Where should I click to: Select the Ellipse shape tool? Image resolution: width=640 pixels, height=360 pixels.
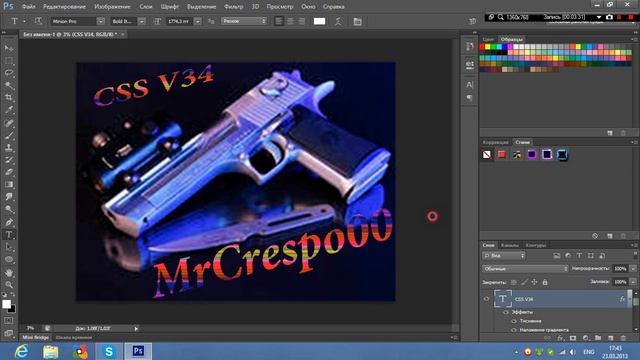coord(9,260)
